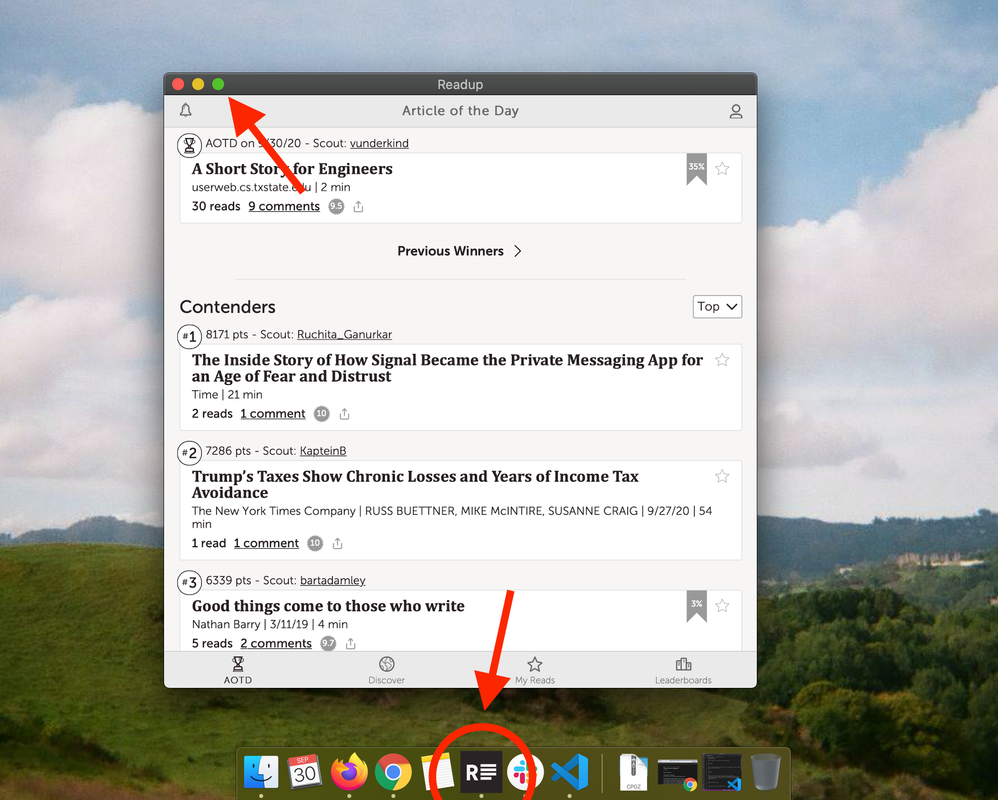
Task: Star 'A Short Story for Engineers'
Action: (x=722, y=169)
